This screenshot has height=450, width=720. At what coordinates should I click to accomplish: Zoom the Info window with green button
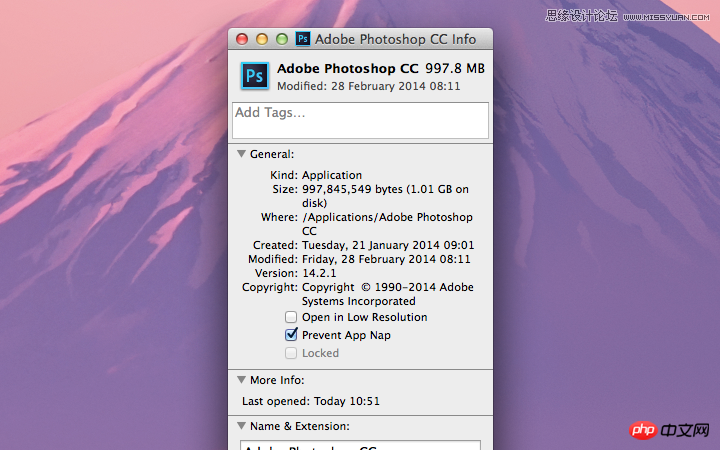click(x=281, y=39)
